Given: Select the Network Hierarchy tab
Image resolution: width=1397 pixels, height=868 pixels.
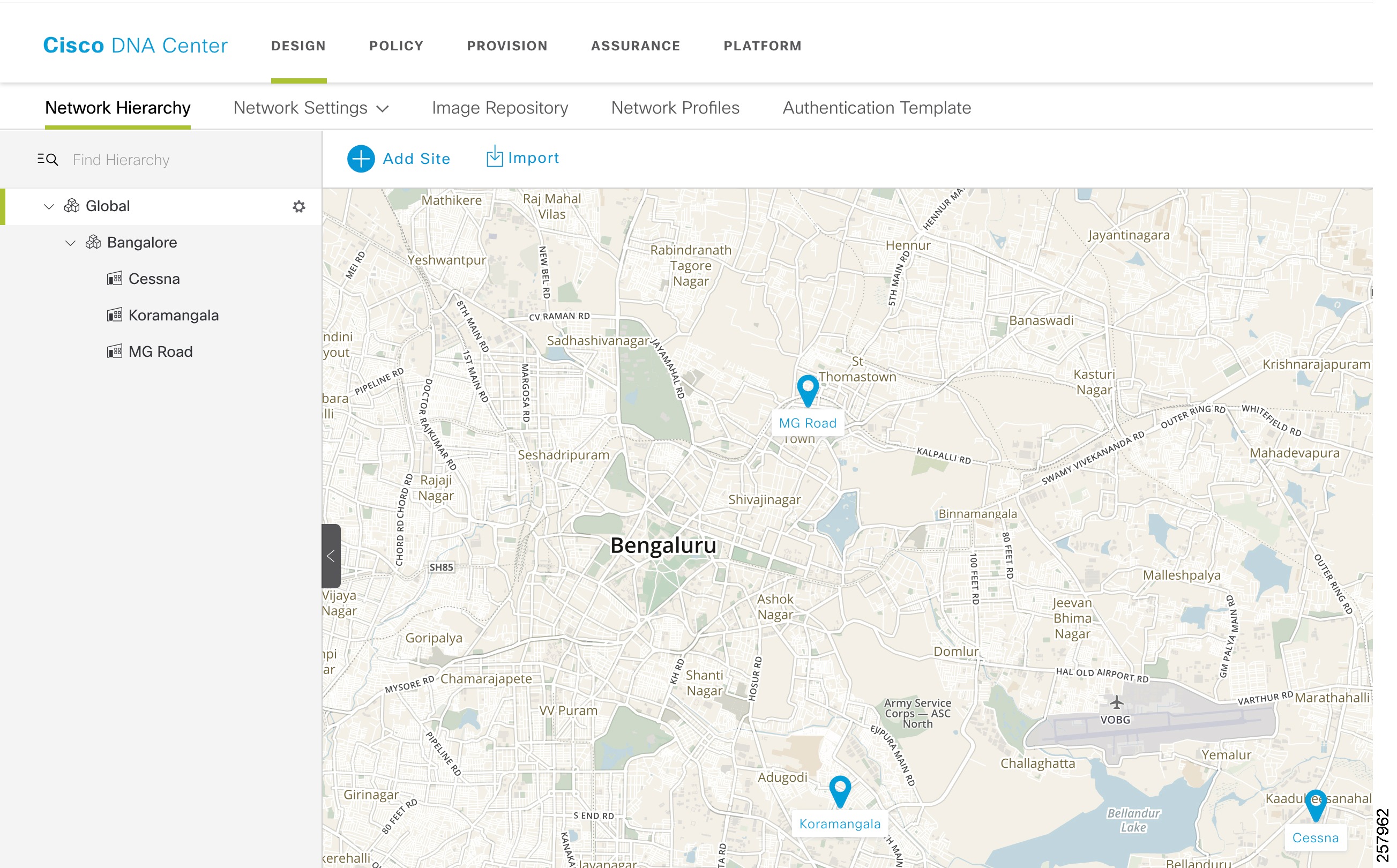Looking at the screenshot, I should [118, 108].
